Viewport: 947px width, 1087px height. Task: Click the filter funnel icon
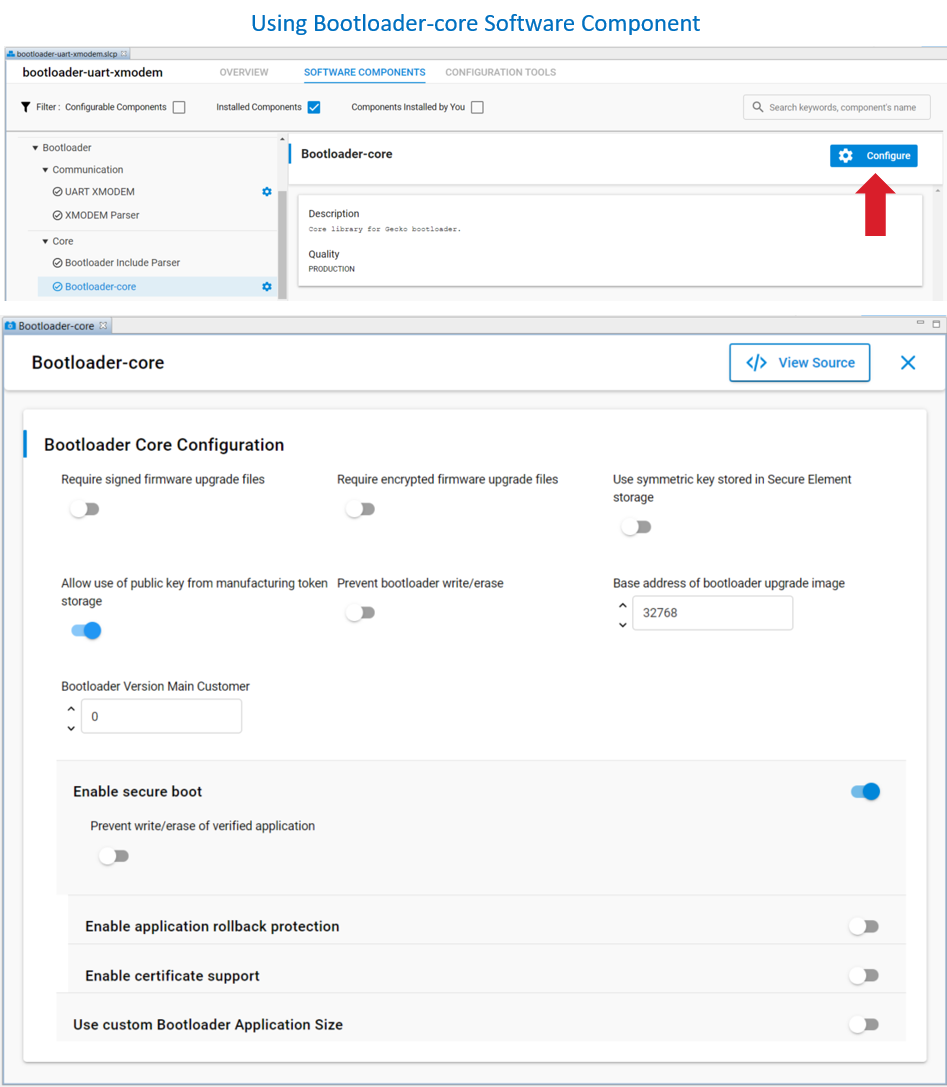pyautogui.click(x=26, y=107)
